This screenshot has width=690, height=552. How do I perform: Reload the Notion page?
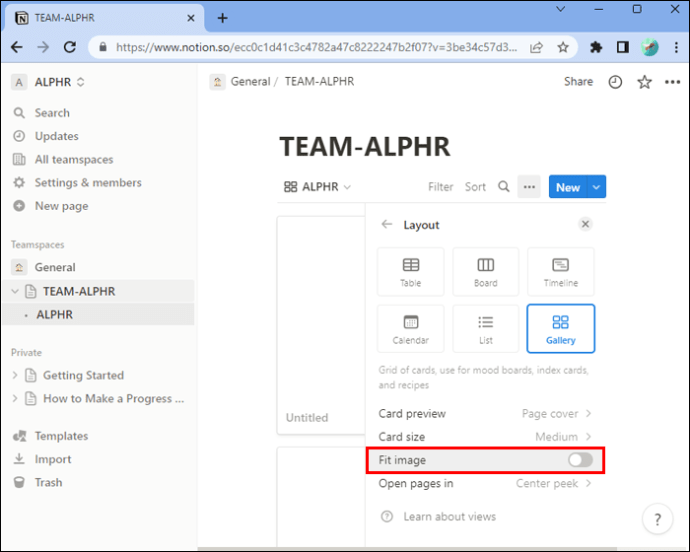pyautogui.click(x=70, y=47)
